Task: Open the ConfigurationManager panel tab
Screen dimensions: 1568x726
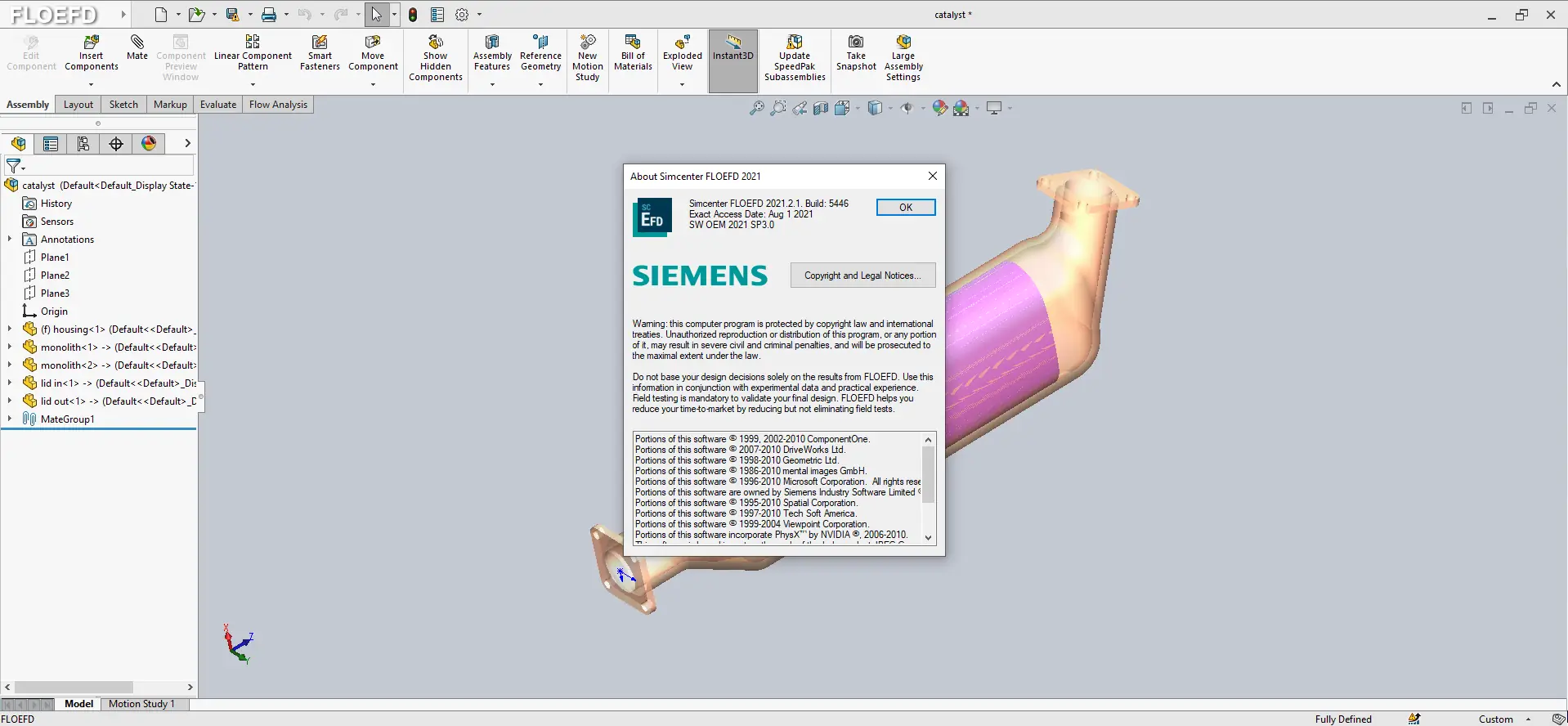Action: [x=83, y=144]
